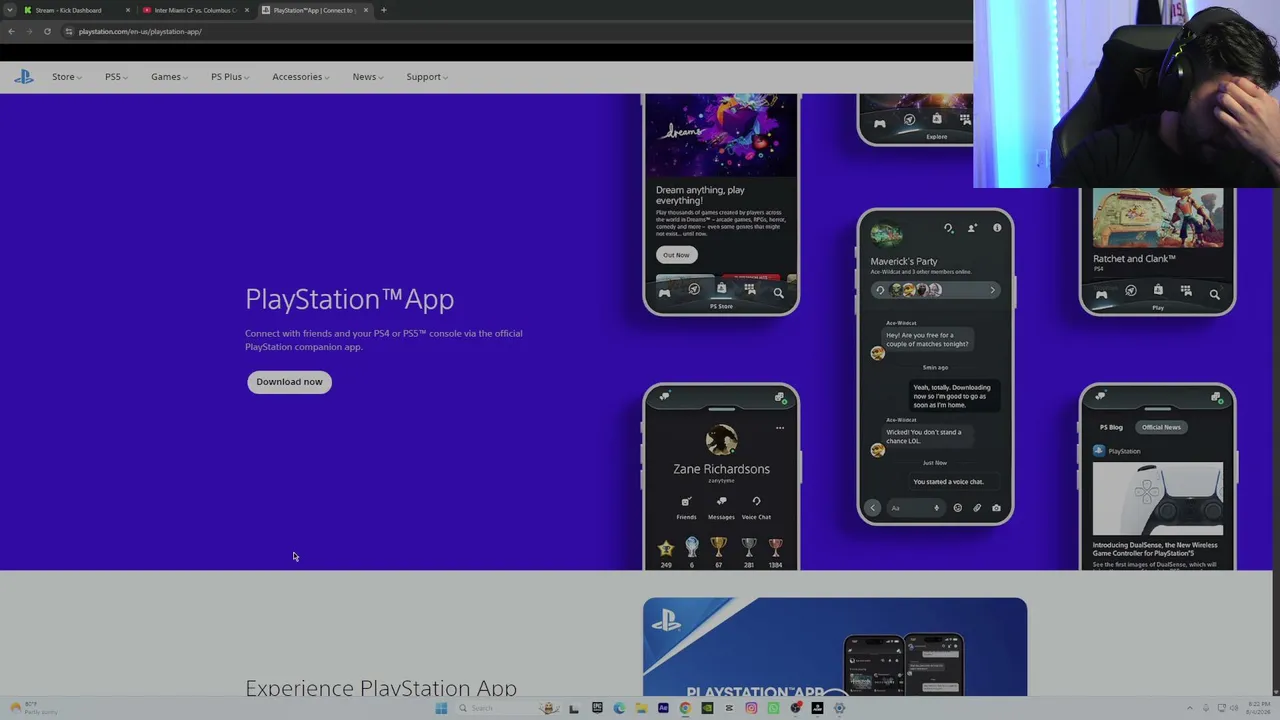Click the add-member icon on Maverick's Party screen
Viewport: 1280px width, 720px height.
tap(972, 228)
